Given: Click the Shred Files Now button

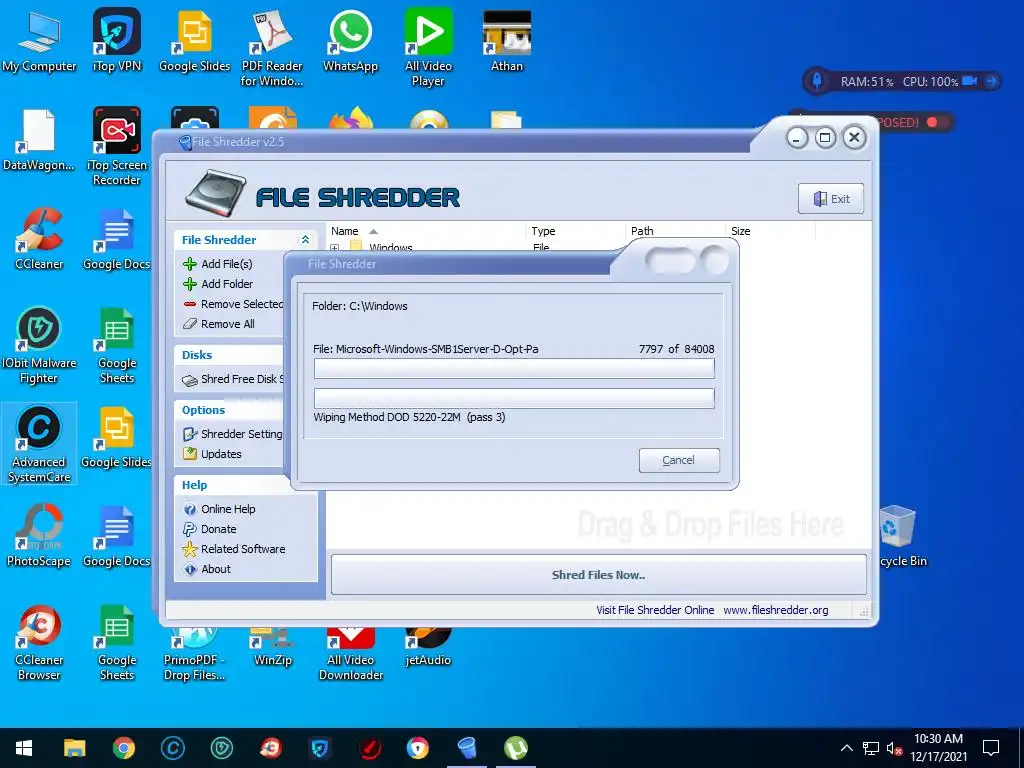Looking at the screenshot, I should [598, 575].
